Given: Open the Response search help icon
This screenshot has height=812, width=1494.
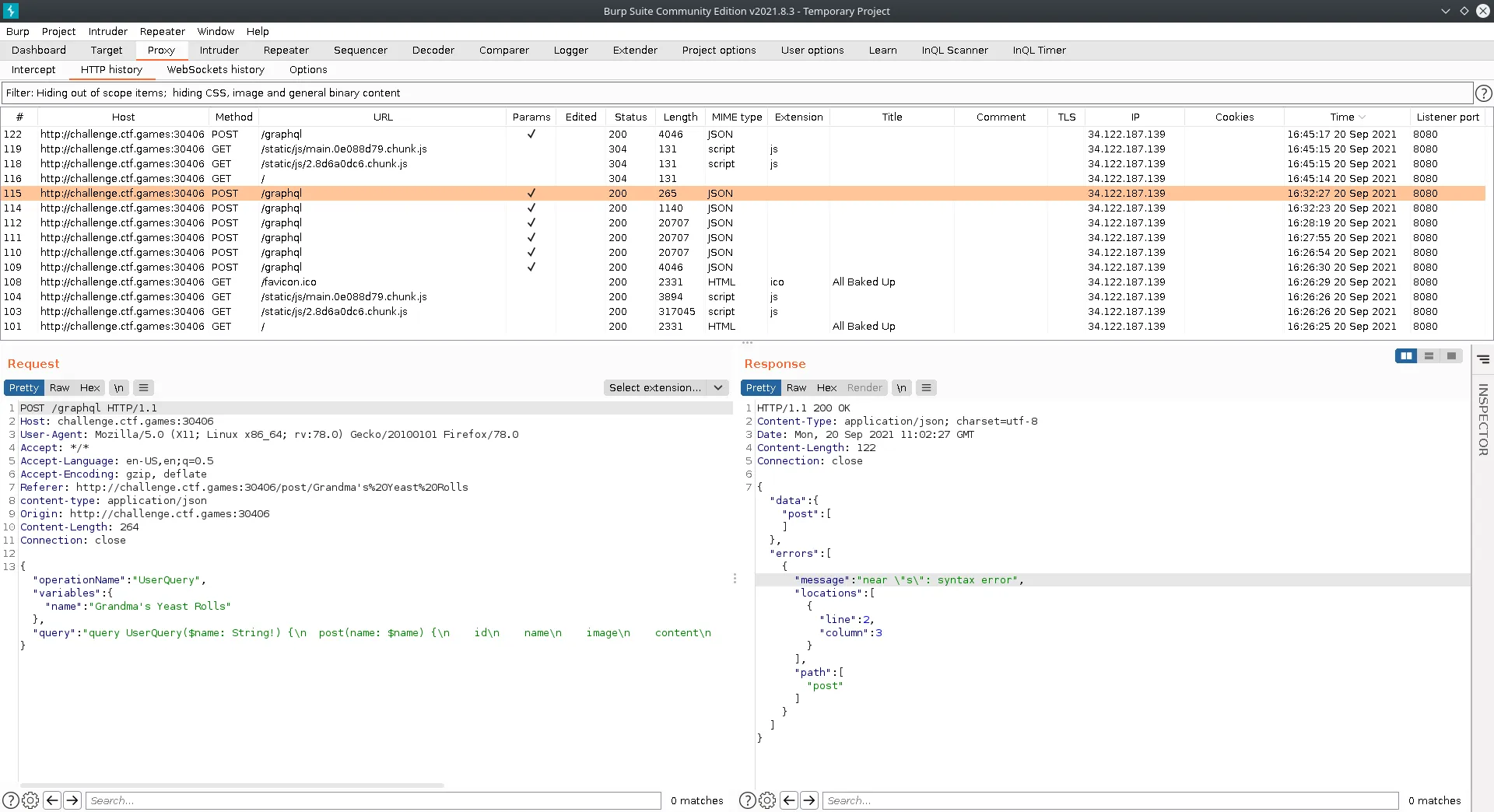Looking at the screenshot, I should pos(747,800).
